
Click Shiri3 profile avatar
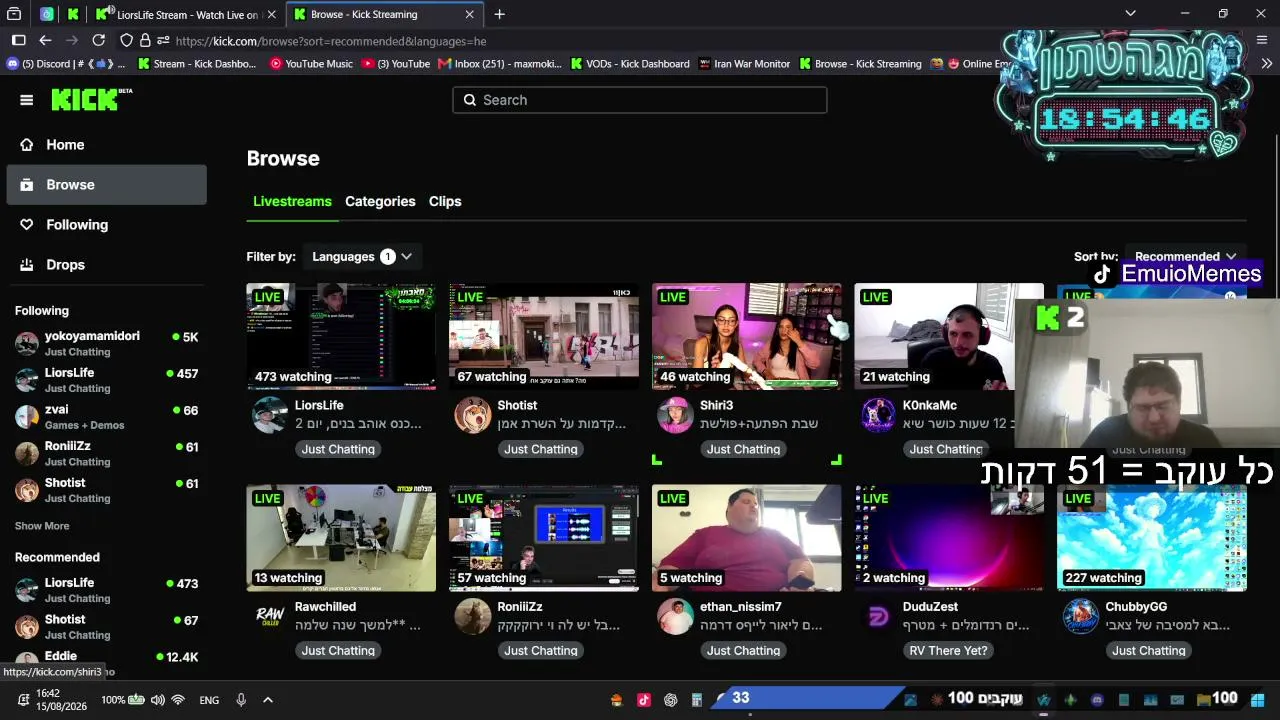[675, 415]
